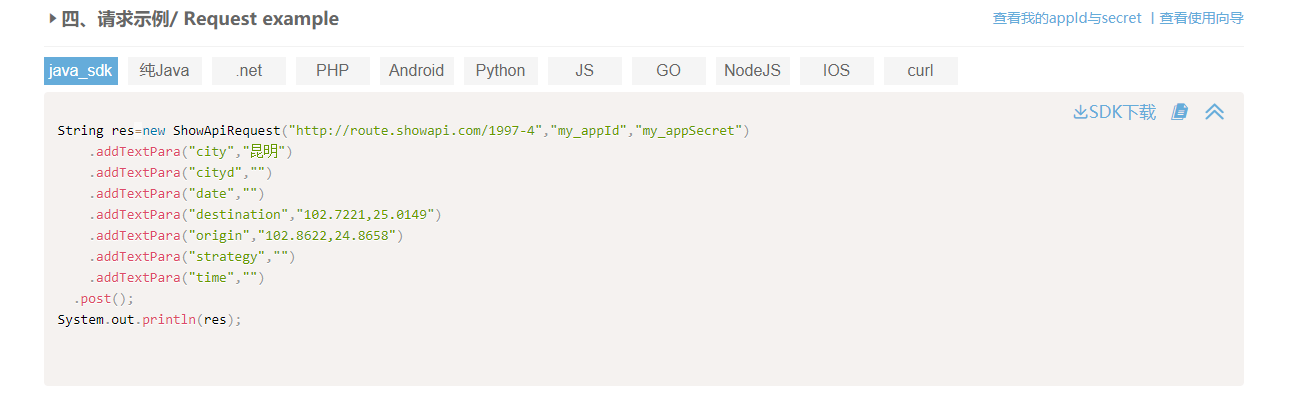Switch to the 纯Java tab
This screenshot has height=401, width=1294.
[165, 70]
